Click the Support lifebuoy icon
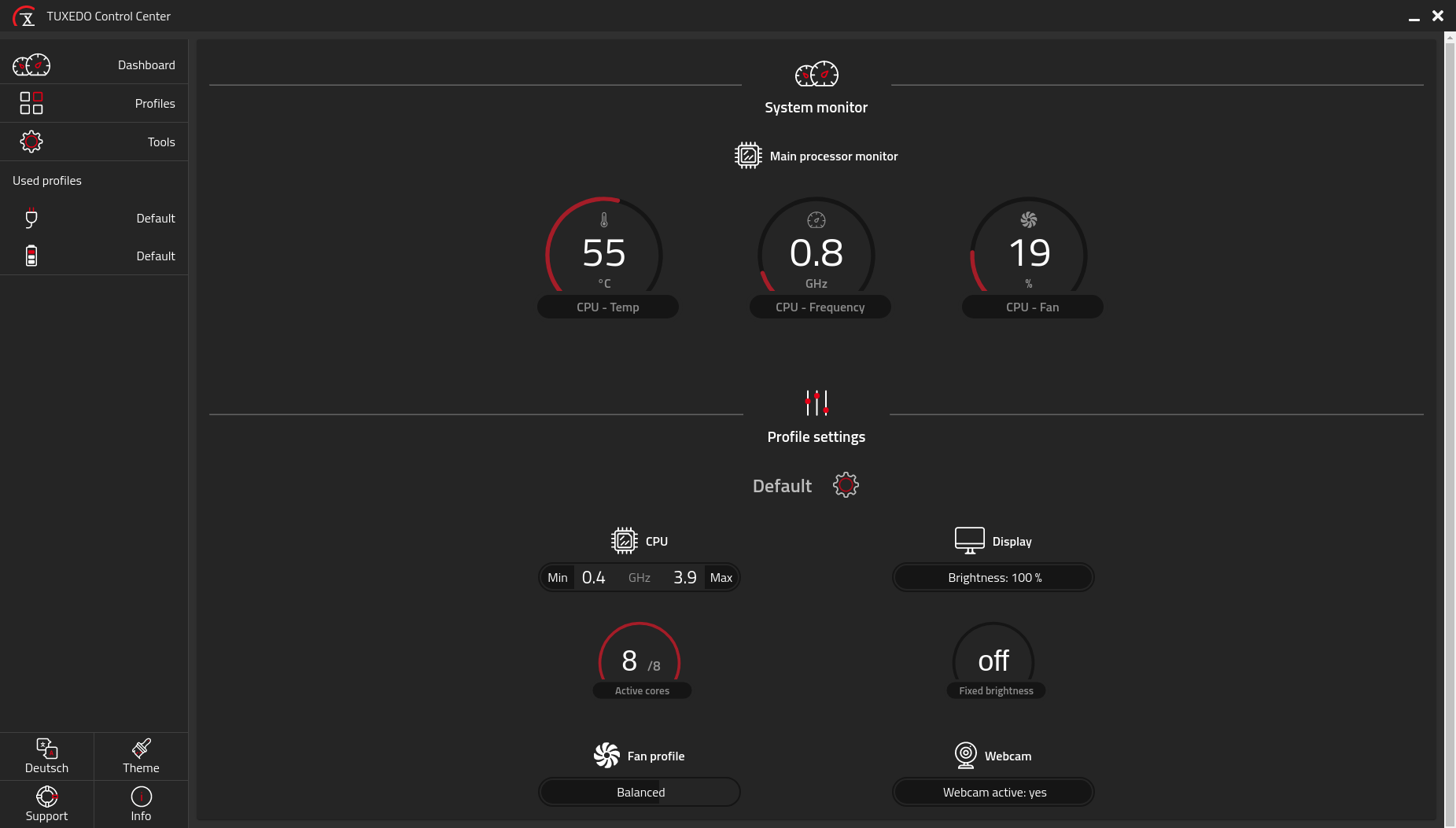 click(46, 796)
